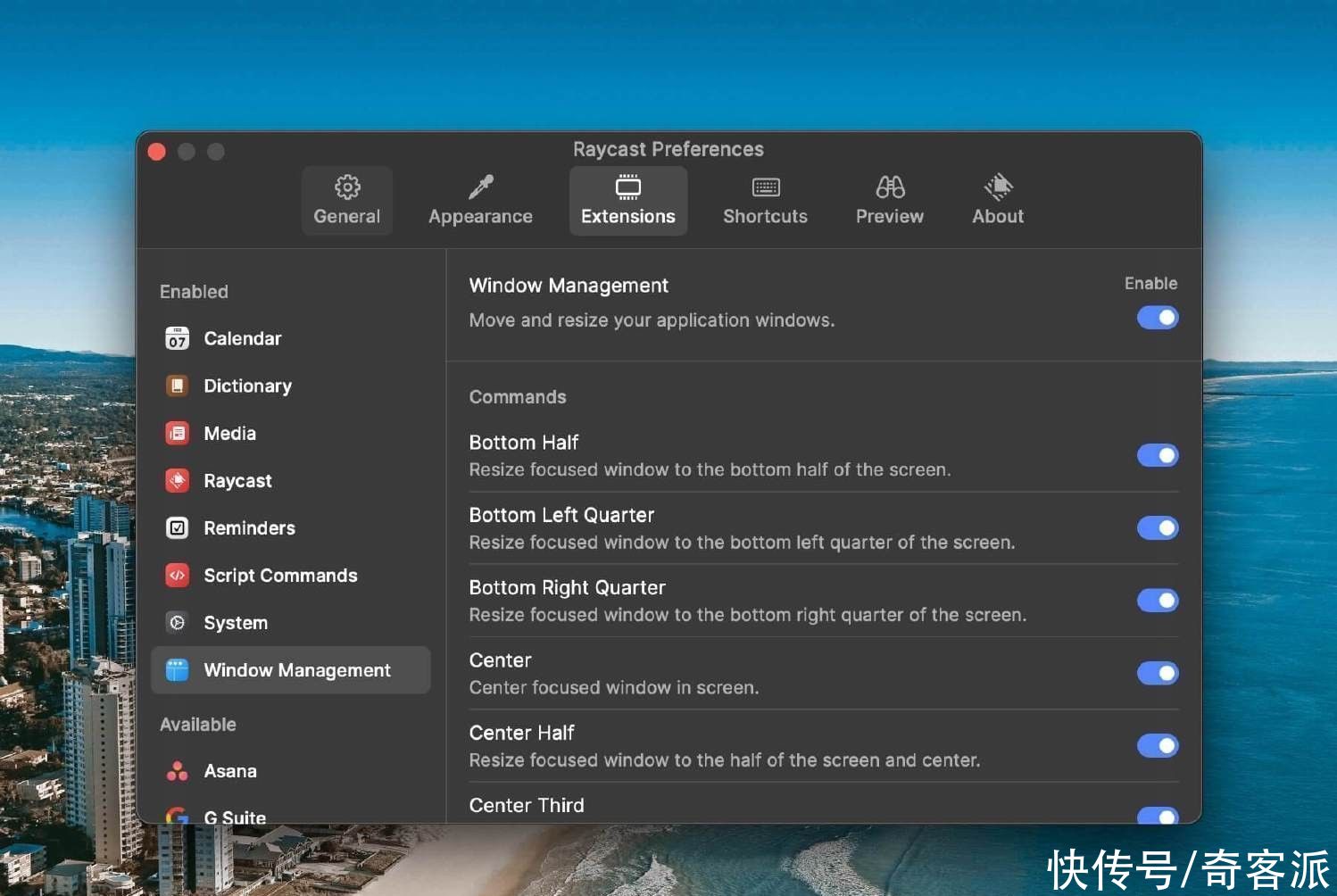The image size is (1337, 896).
Task: Open the About tab label
Action: (998, 216)
